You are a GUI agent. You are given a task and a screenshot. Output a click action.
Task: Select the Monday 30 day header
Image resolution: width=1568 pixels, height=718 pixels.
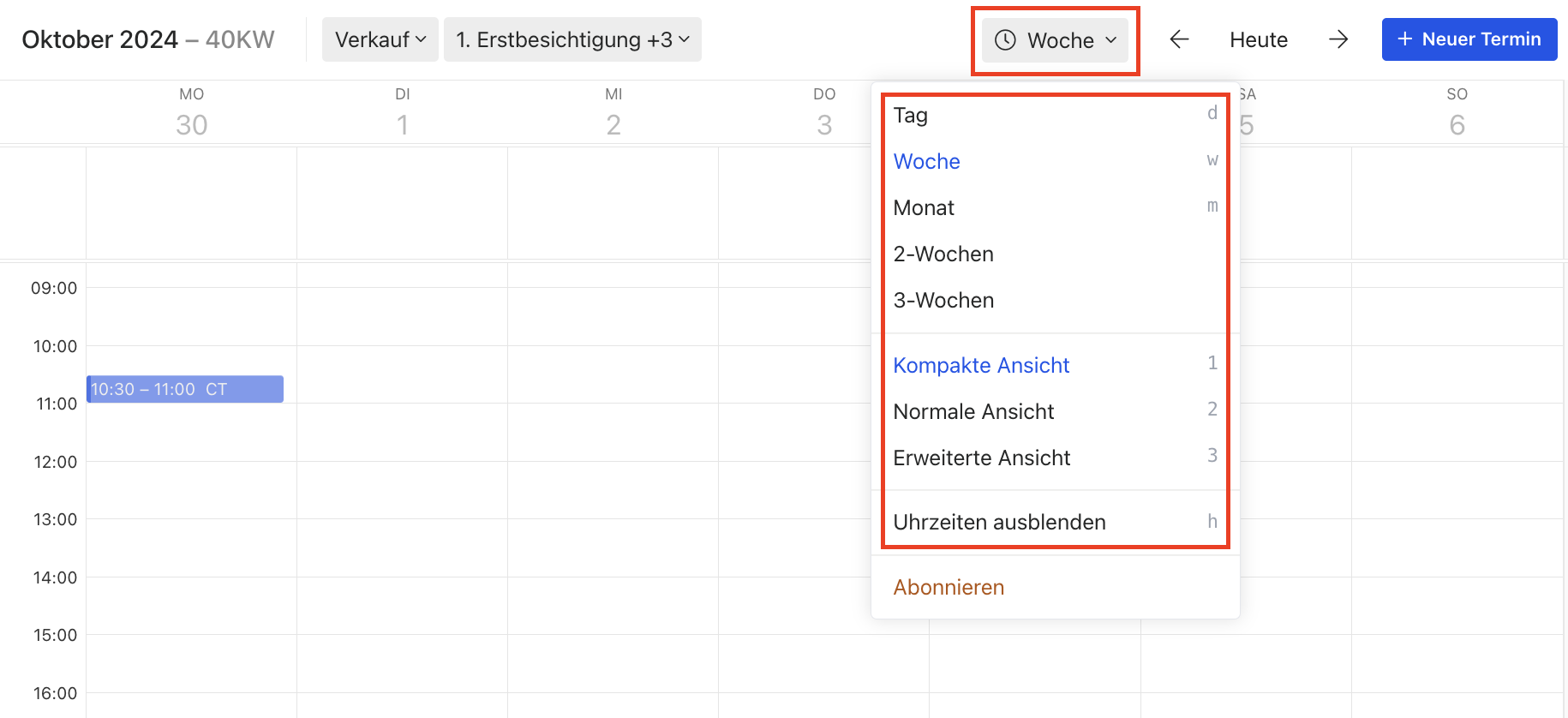191,114
